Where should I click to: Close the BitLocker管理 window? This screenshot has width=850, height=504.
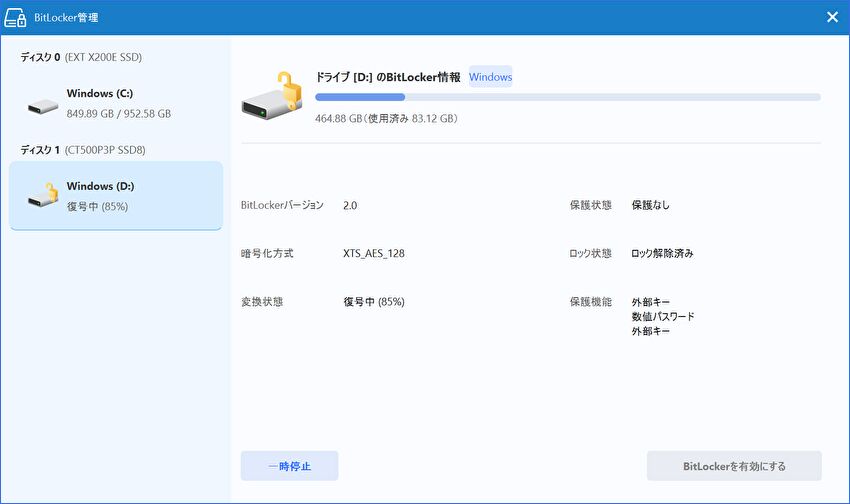pyautogui.click(x=832, y=17)
